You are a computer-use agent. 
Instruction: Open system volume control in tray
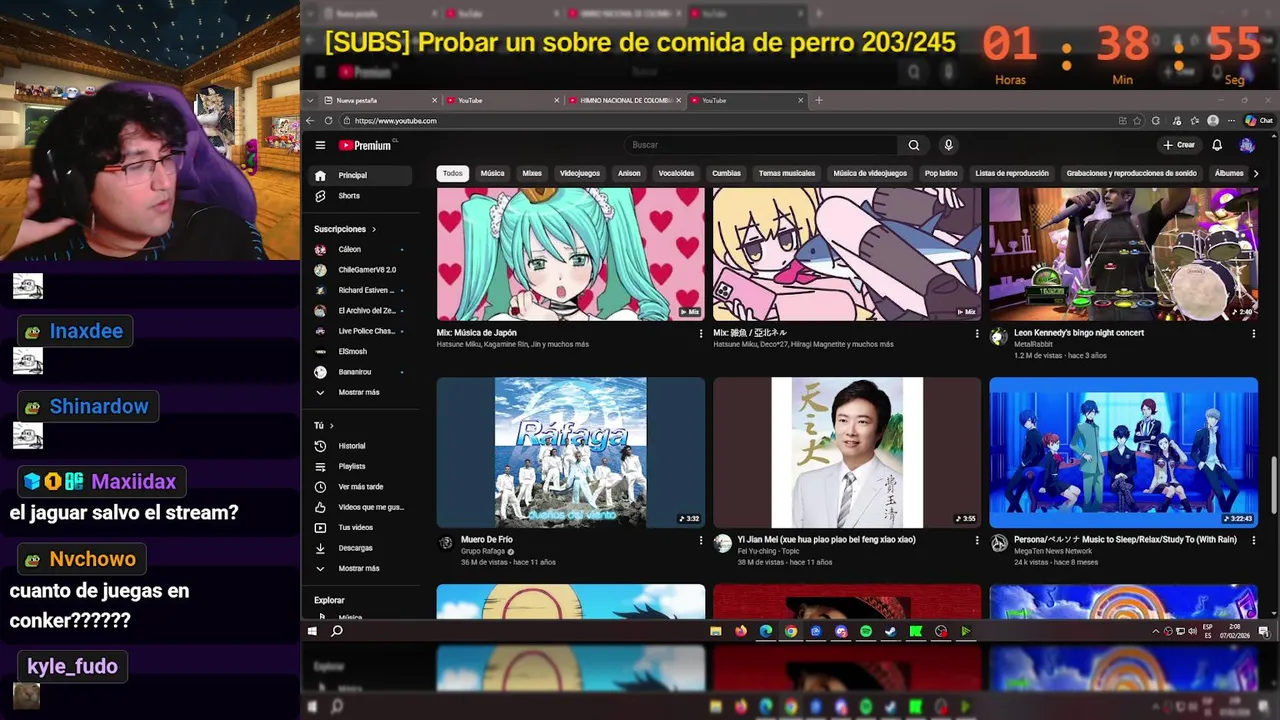1191,631
